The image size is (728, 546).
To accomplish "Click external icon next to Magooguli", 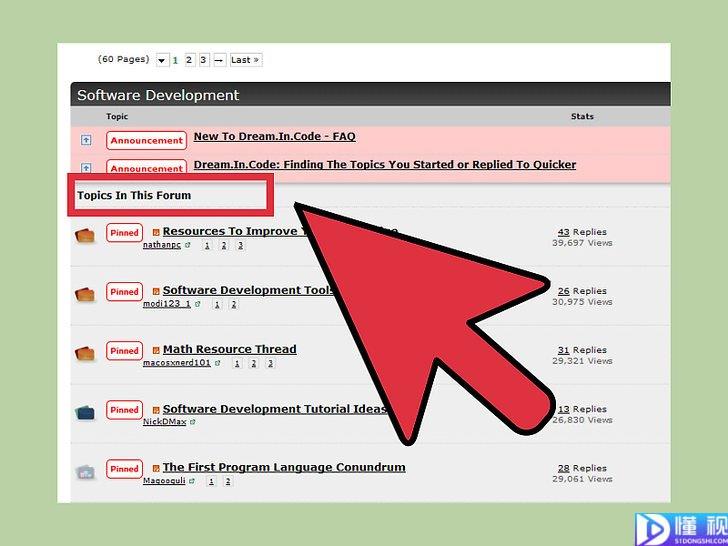I will 192,481.
